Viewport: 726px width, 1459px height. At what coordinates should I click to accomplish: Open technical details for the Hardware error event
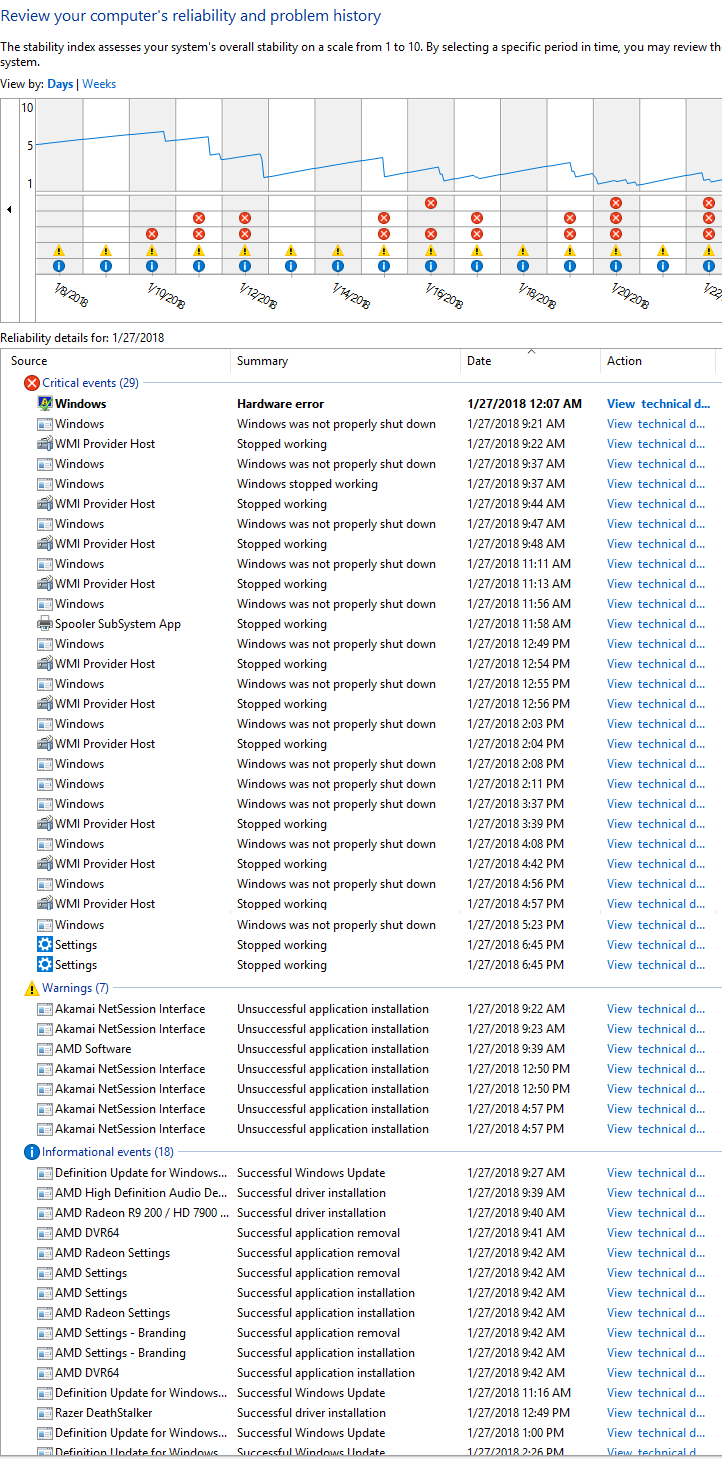click(x=658, y=404)
